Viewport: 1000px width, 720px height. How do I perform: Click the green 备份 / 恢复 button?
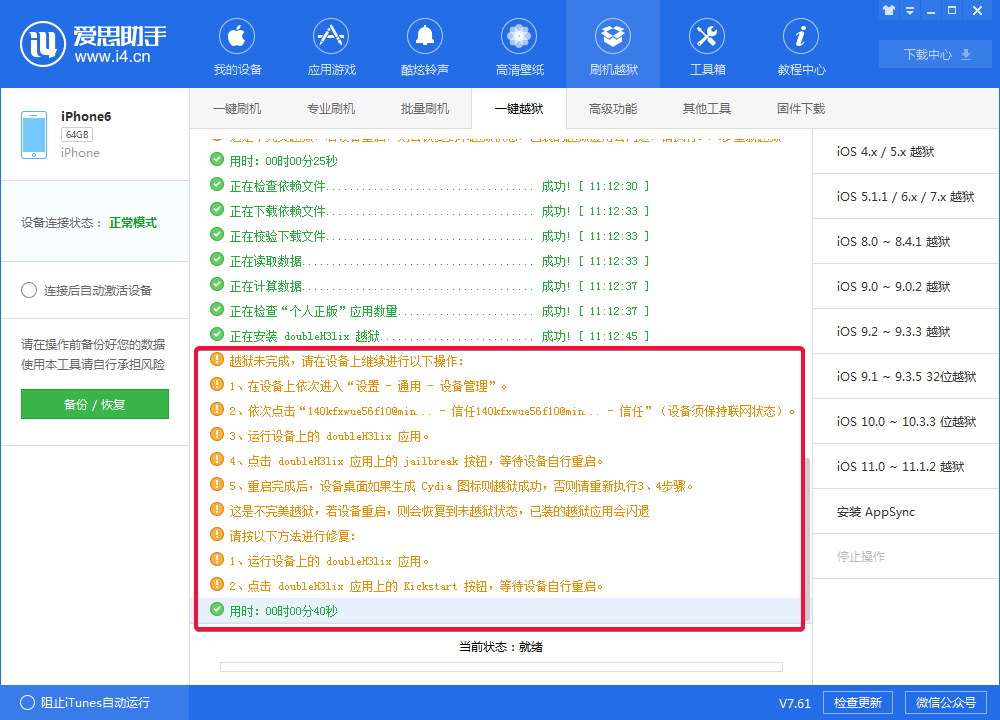(94, 405)
